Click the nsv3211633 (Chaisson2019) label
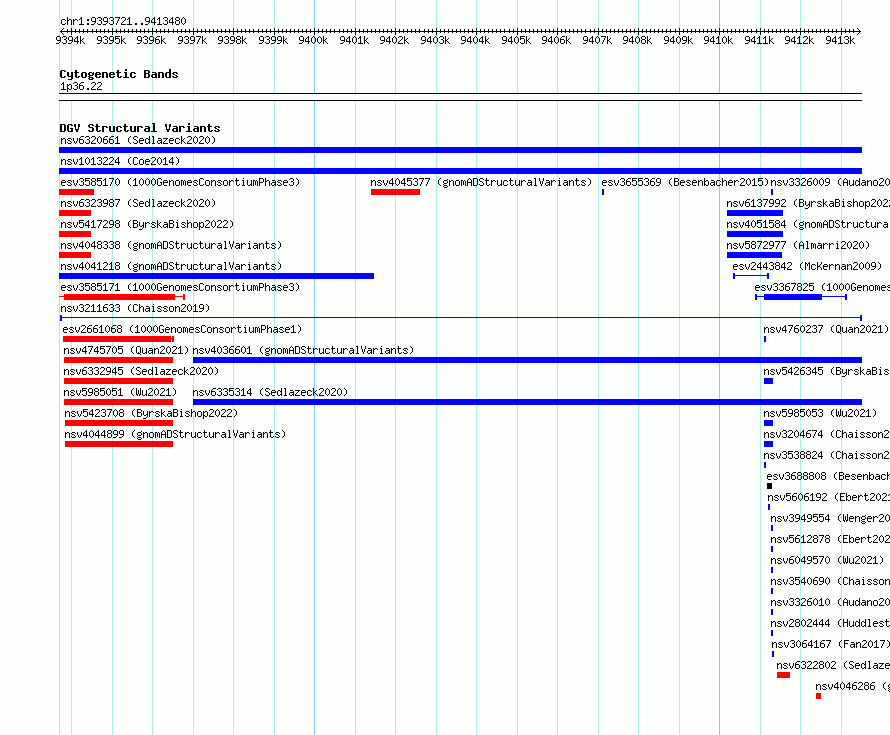 tap(135, 308)
